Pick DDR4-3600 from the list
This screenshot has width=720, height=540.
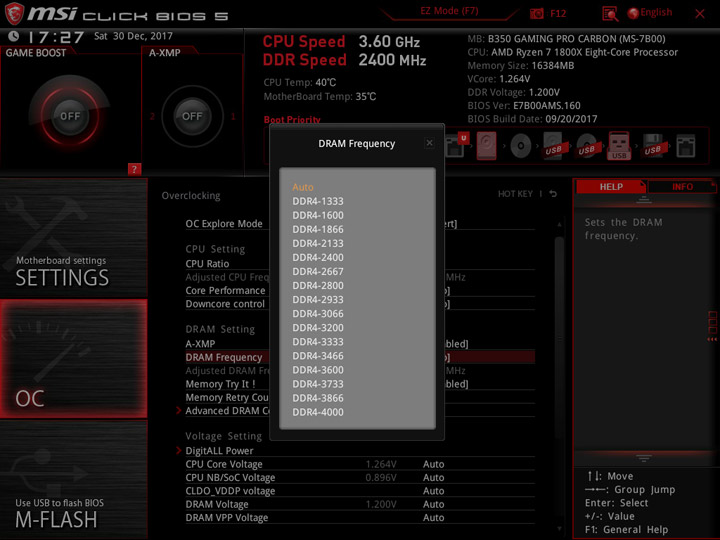click(x=318, y=370)
